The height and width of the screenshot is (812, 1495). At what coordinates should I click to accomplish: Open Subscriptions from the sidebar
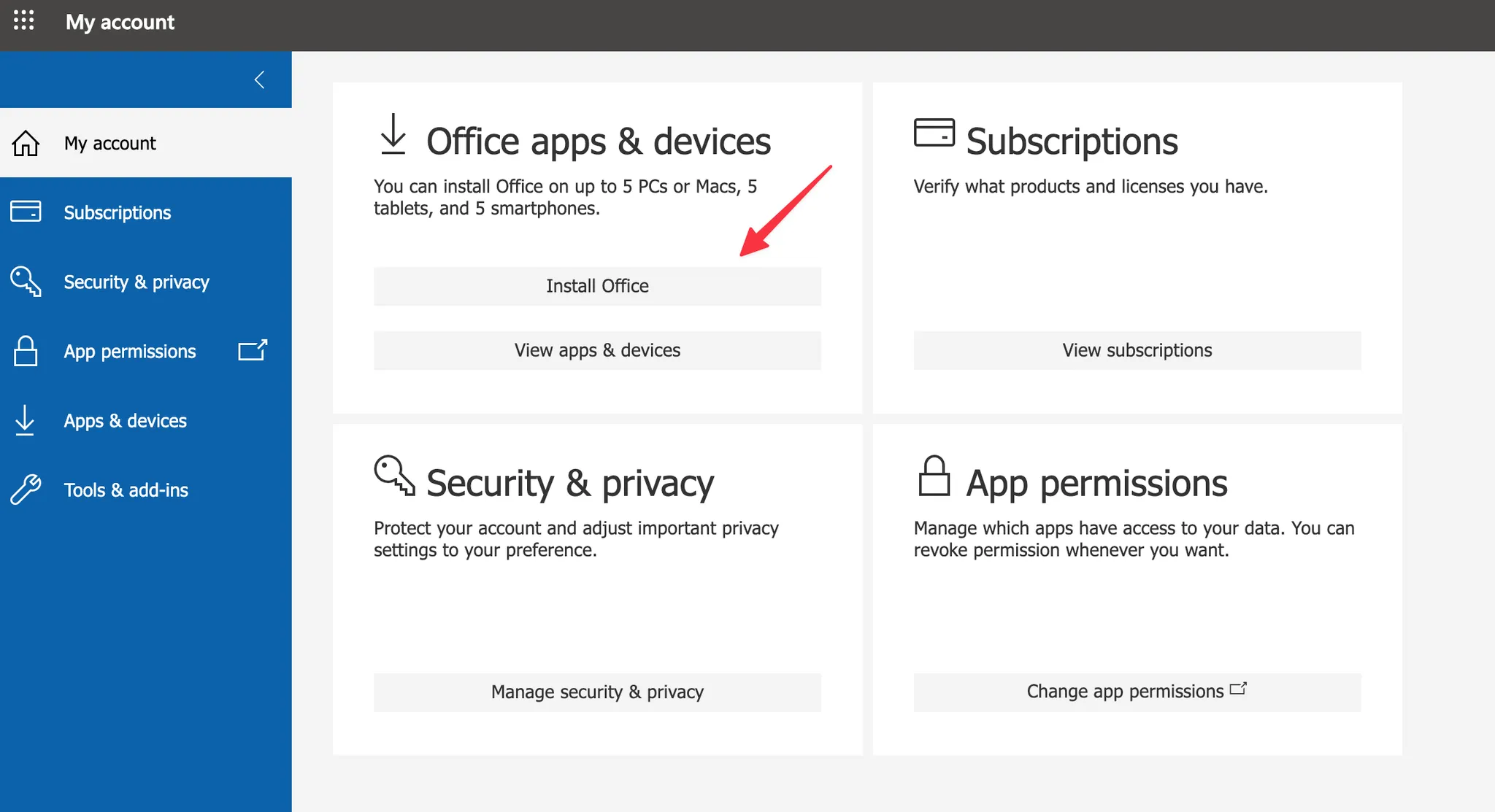pyautogui.click(x=146, y=212)
